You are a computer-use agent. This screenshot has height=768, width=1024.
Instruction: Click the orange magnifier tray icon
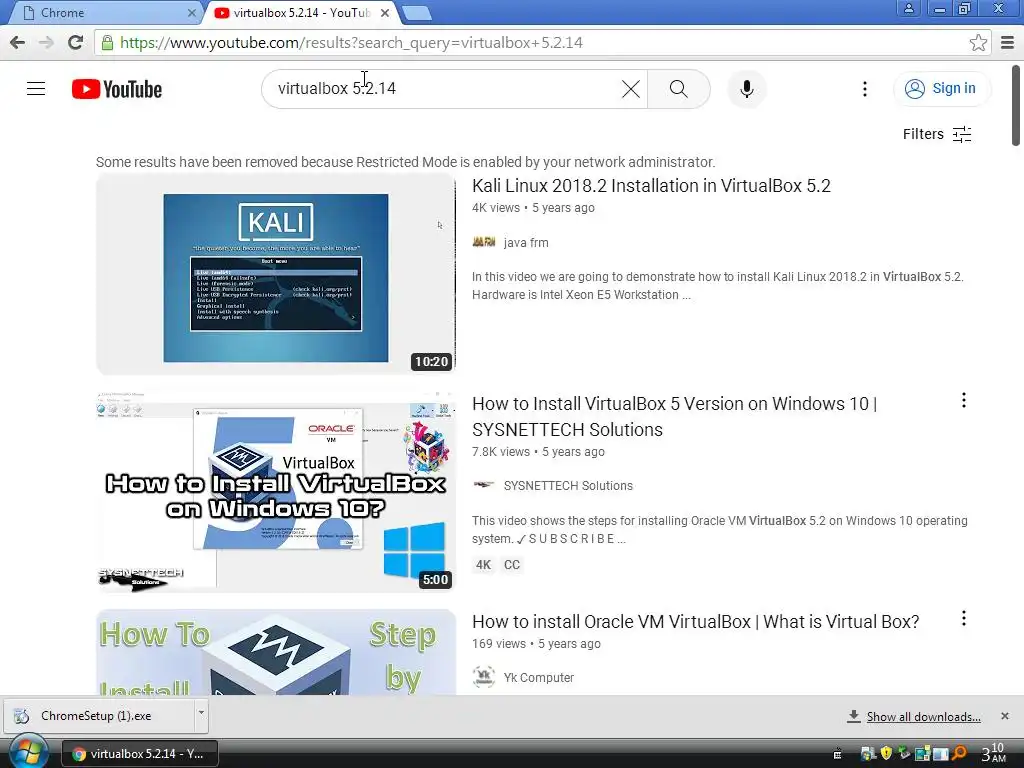click(959, 753)
